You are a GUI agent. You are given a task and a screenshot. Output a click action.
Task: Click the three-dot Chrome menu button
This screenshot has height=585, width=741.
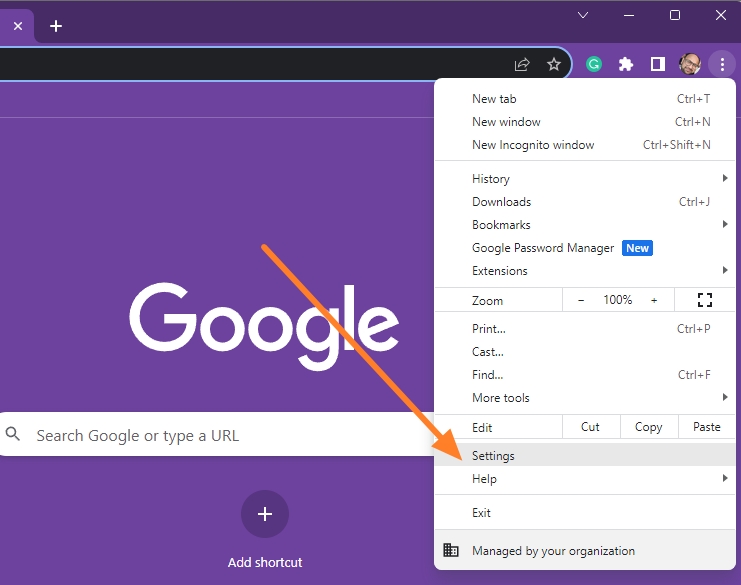pos(722,64)
